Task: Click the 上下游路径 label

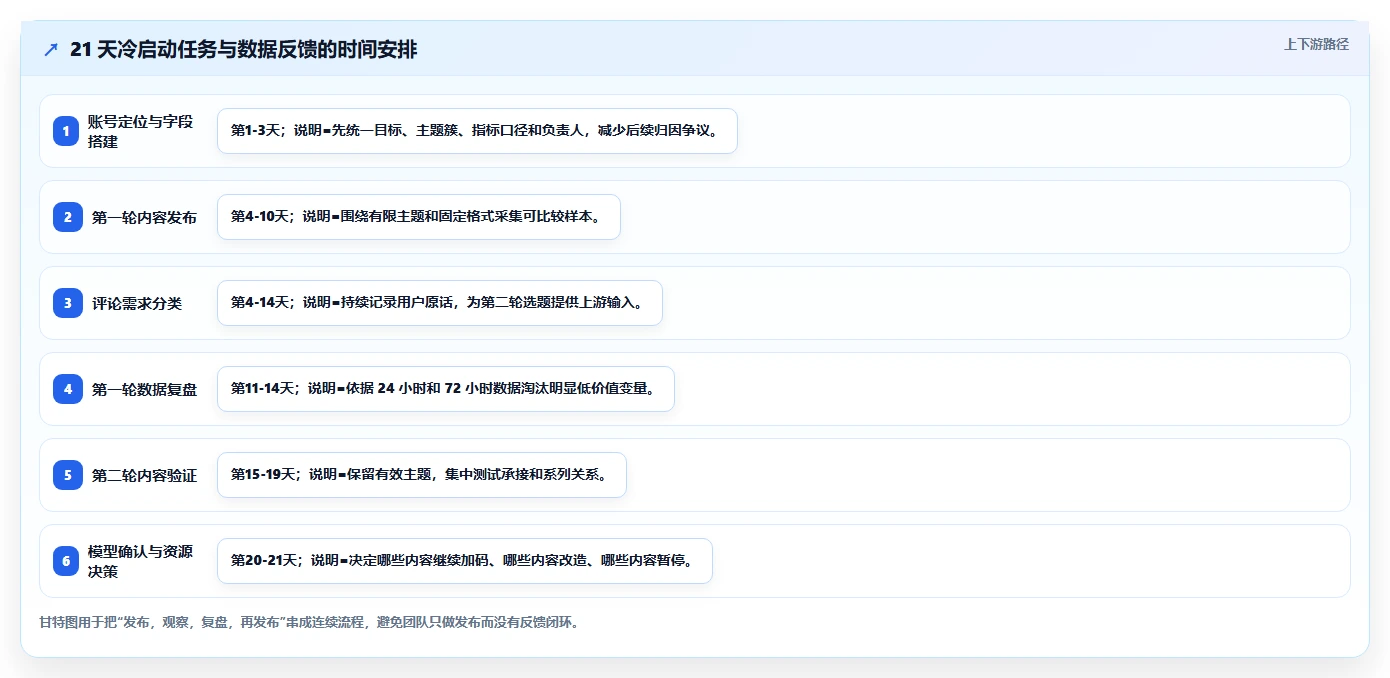Action: point(1316,44)
